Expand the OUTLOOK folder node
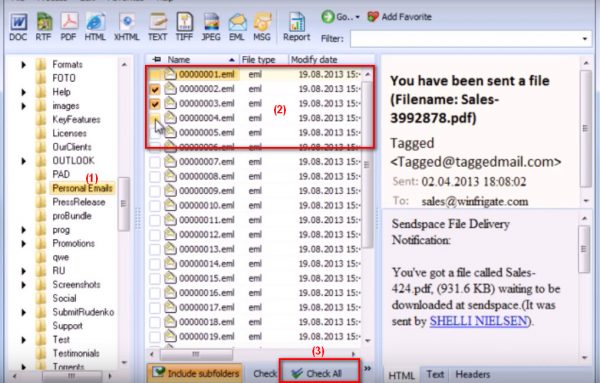 point(24,161)
